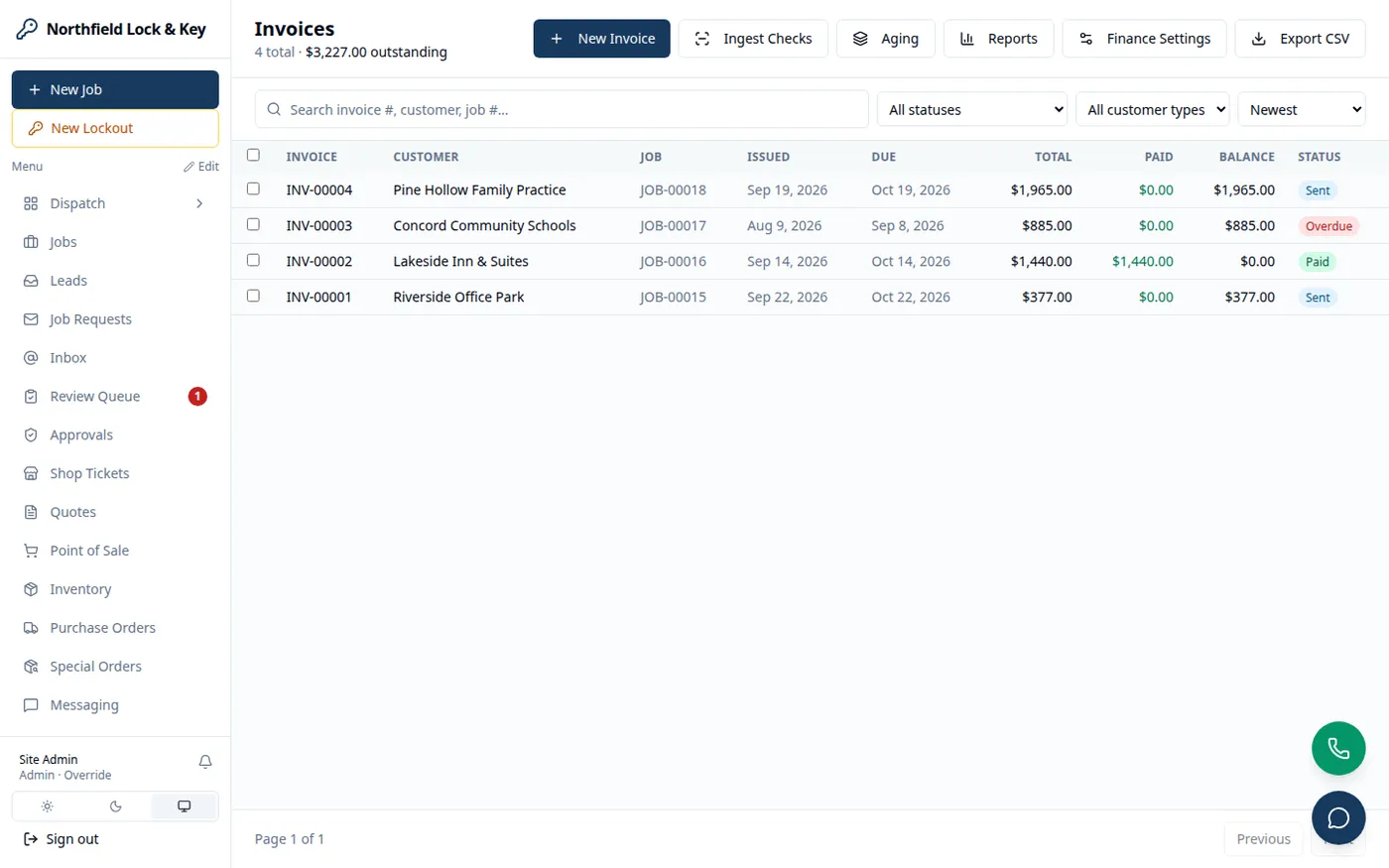Export invoices as CSV
Viewport: 1389px width, 868px height.
click(x=1301, y=39)
